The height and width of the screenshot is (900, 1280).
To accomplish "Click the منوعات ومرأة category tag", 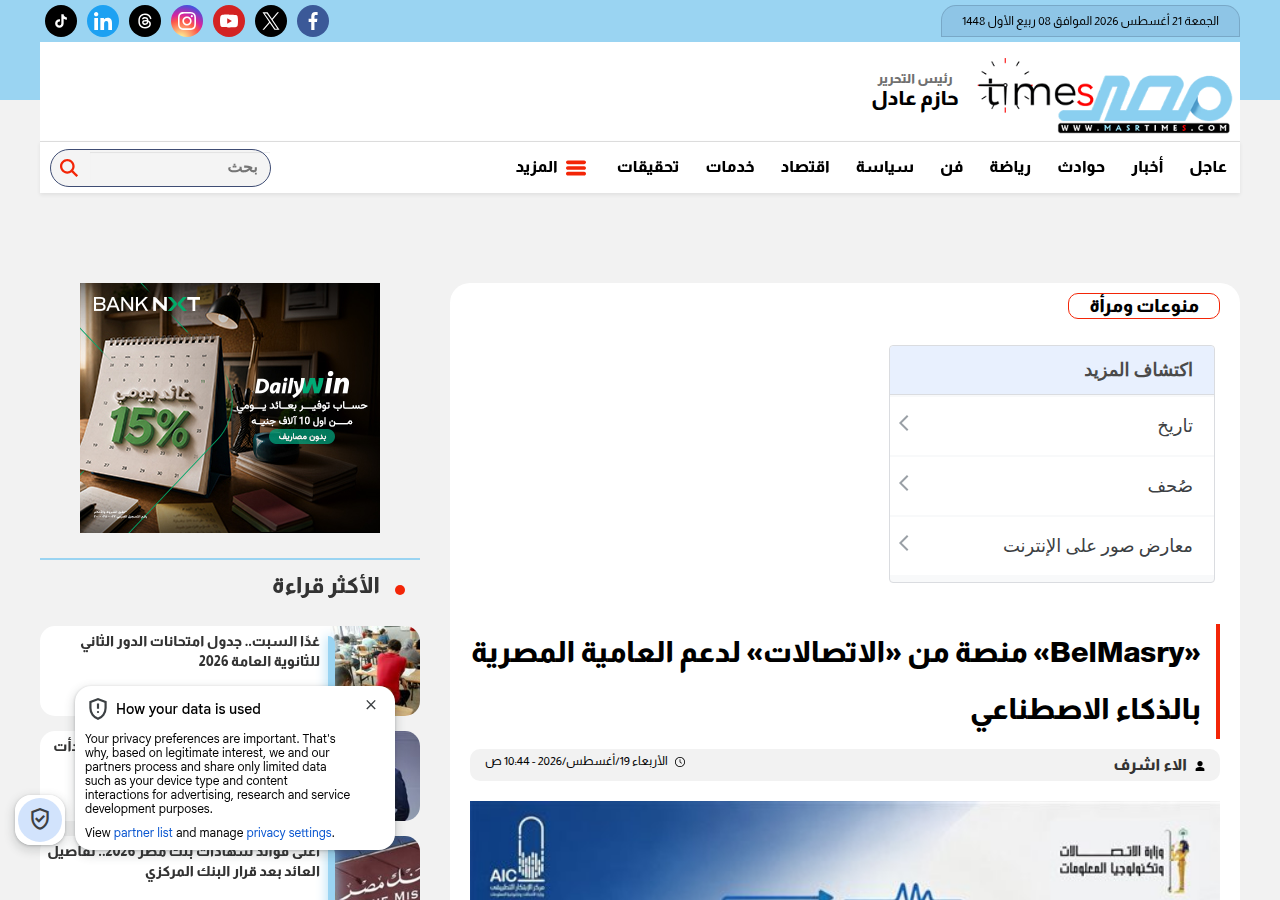I will [1144, 306].
